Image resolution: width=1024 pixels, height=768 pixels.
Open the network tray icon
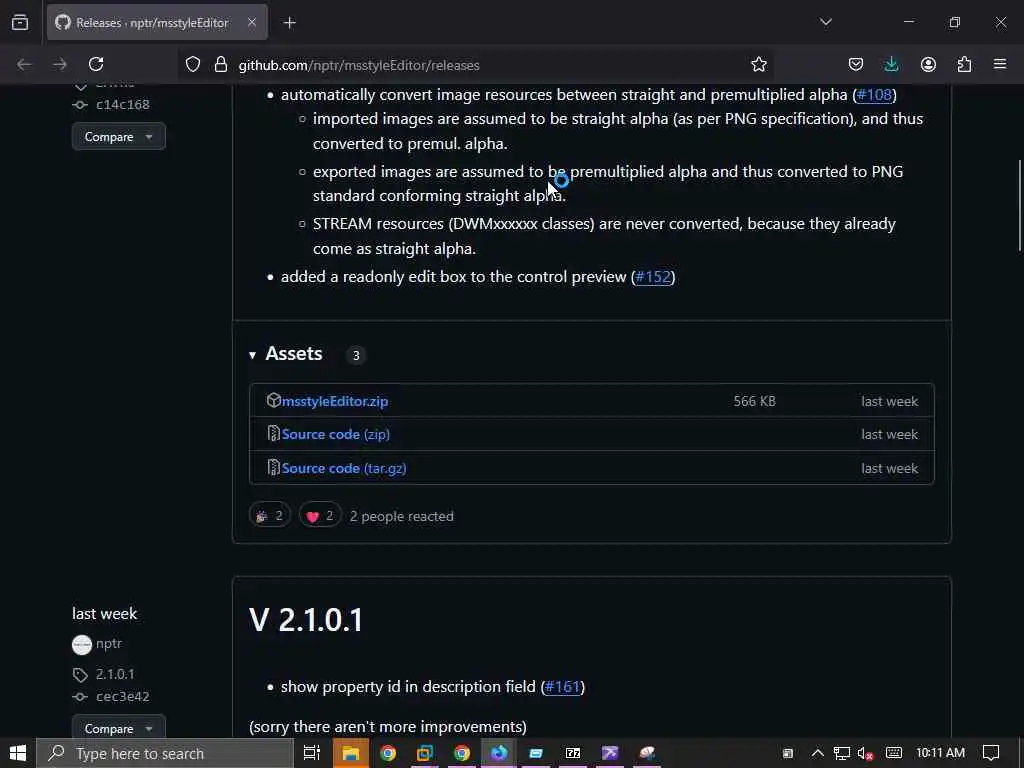pyautogui.click(x=842, y=753)
